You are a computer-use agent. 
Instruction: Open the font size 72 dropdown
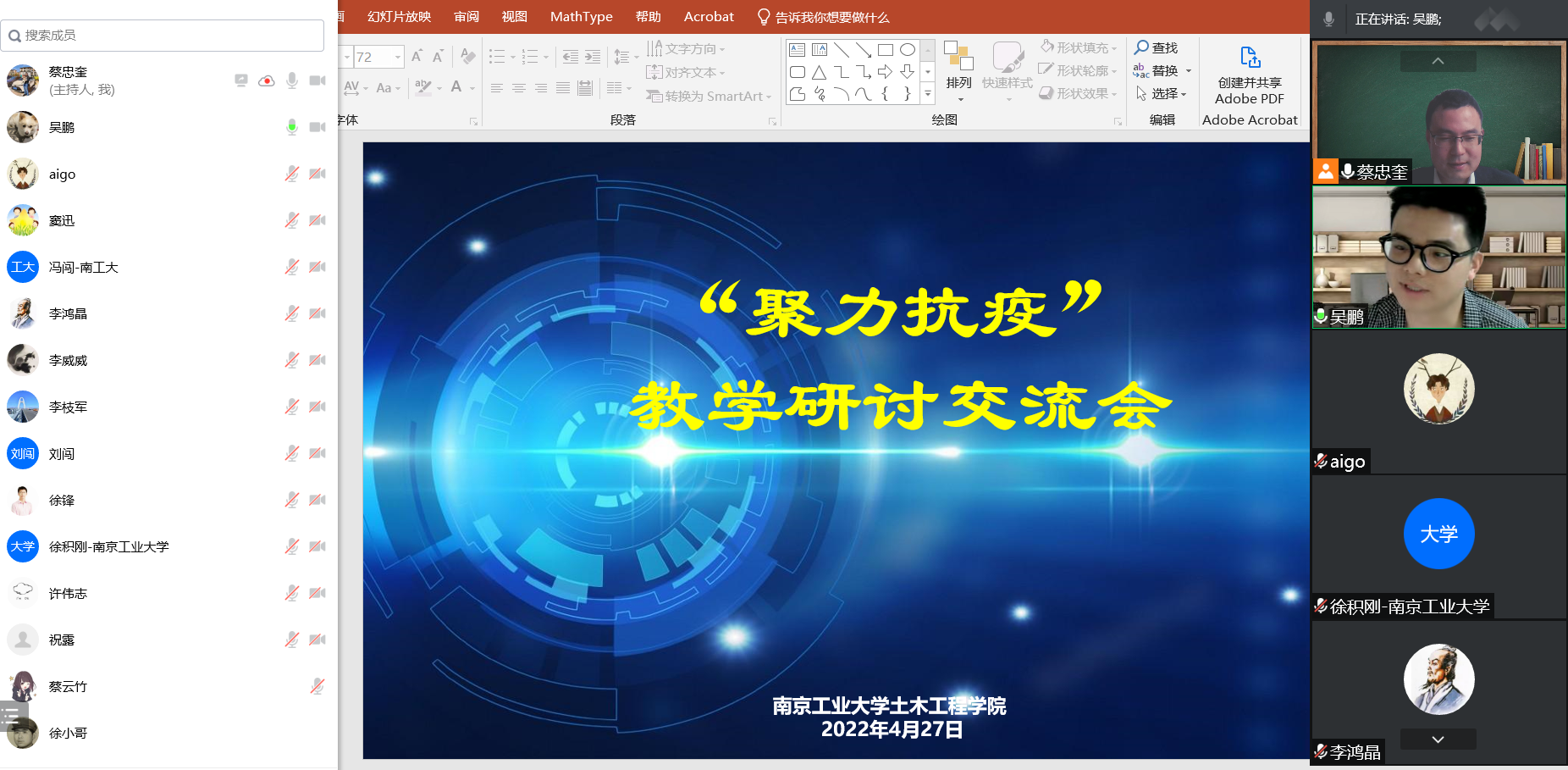click(x=398, y=57)
